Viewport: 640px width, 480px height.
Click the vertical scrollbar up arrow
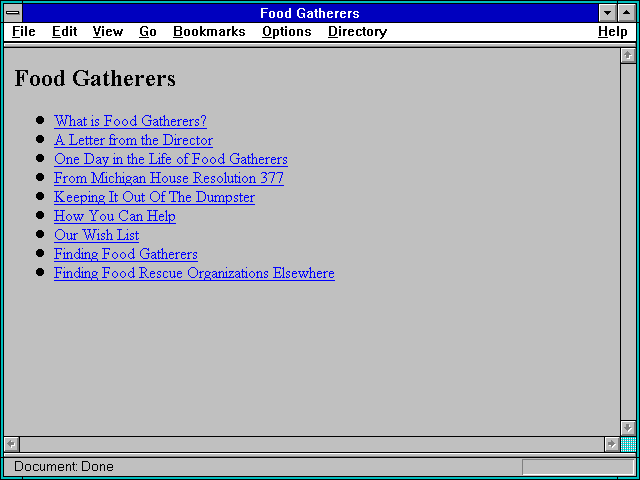628,56
